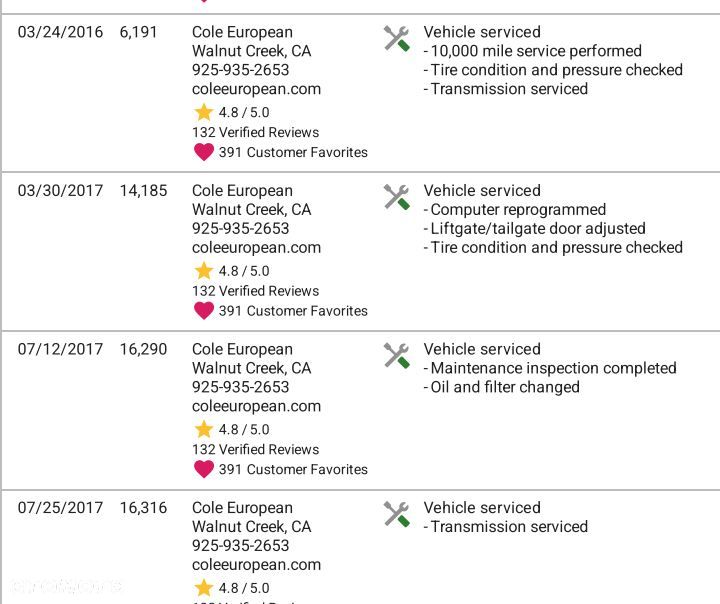This screenshot has height=604, width=720.
Task: Click the 14,185 mileage reading
Action: coord(143,191)
